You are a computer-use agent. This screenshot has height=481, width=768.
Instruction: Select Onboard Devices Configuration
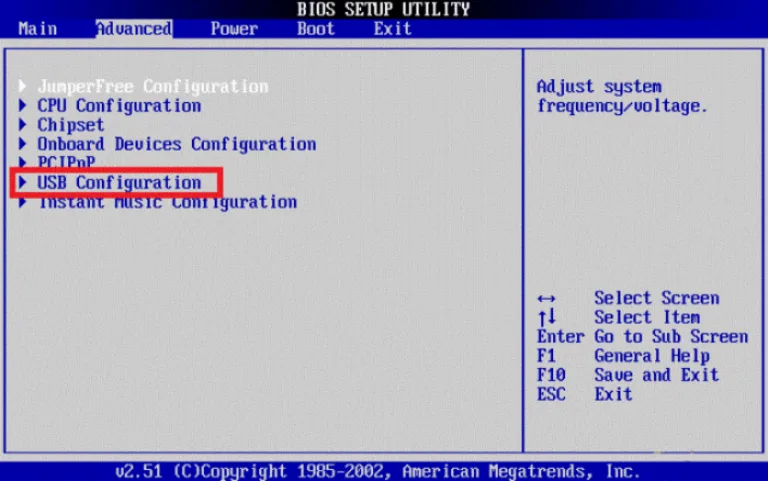177,144
